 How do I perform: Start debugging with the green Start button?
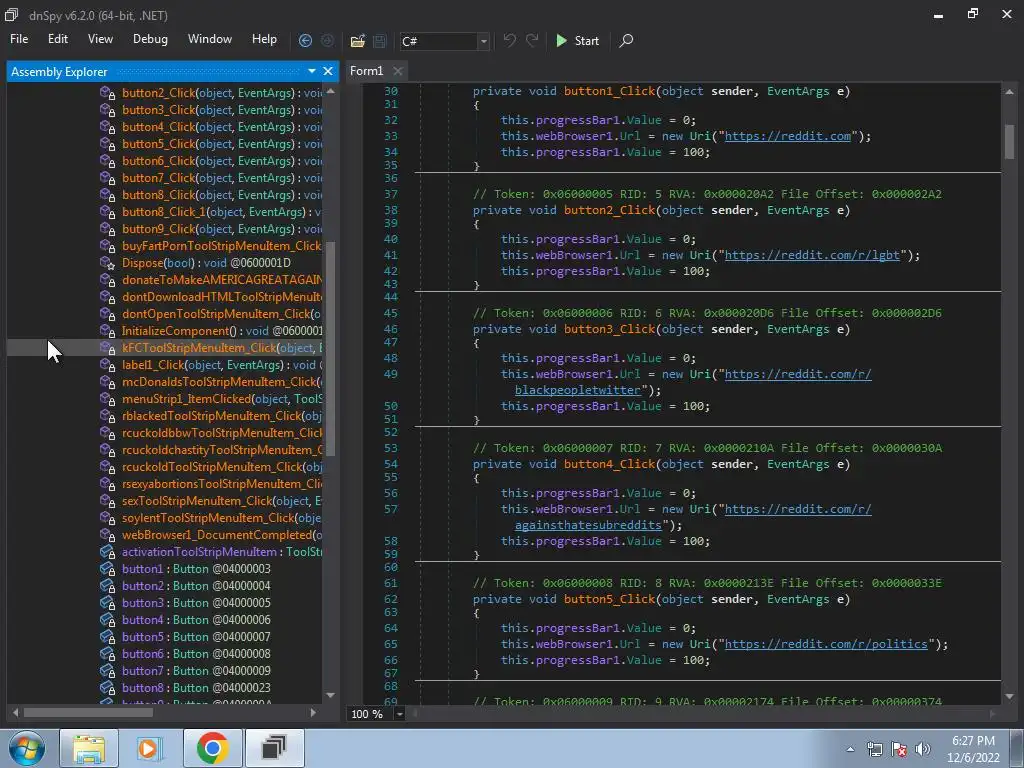tap(577, 40)
